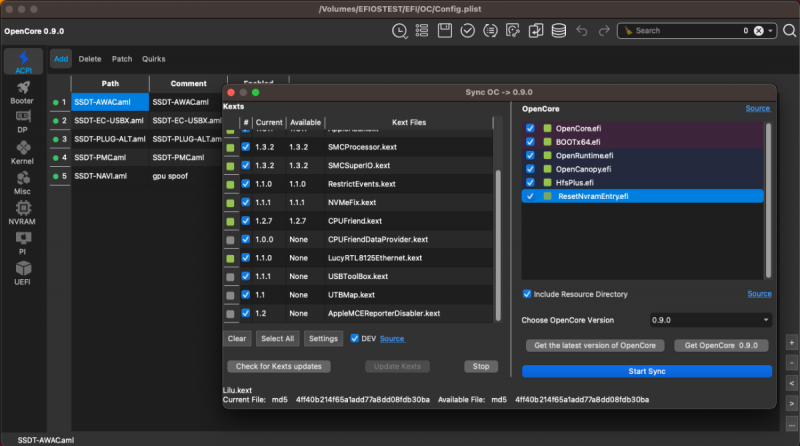Select the Kernel sidebar icon
This screenshot has height=446, width=800.
pyautogui.click(x=22, y=152)
